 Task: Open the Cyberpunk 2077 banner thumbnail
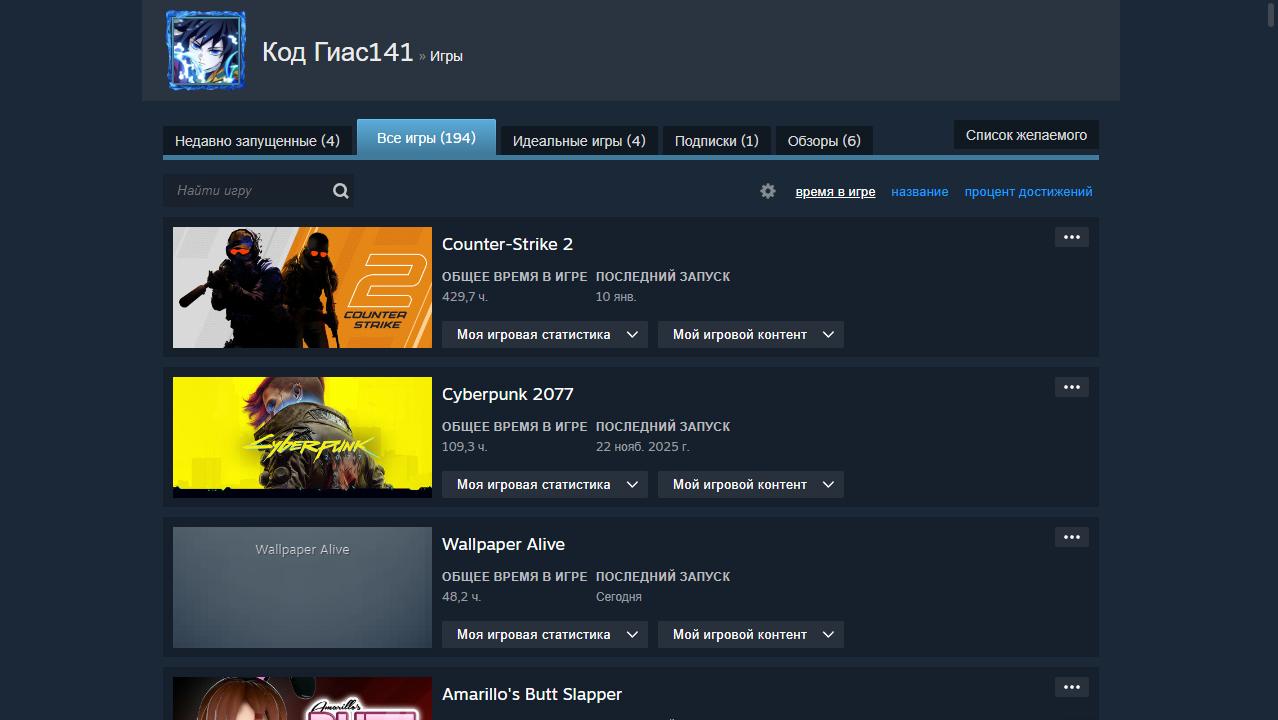pos(302,437)
